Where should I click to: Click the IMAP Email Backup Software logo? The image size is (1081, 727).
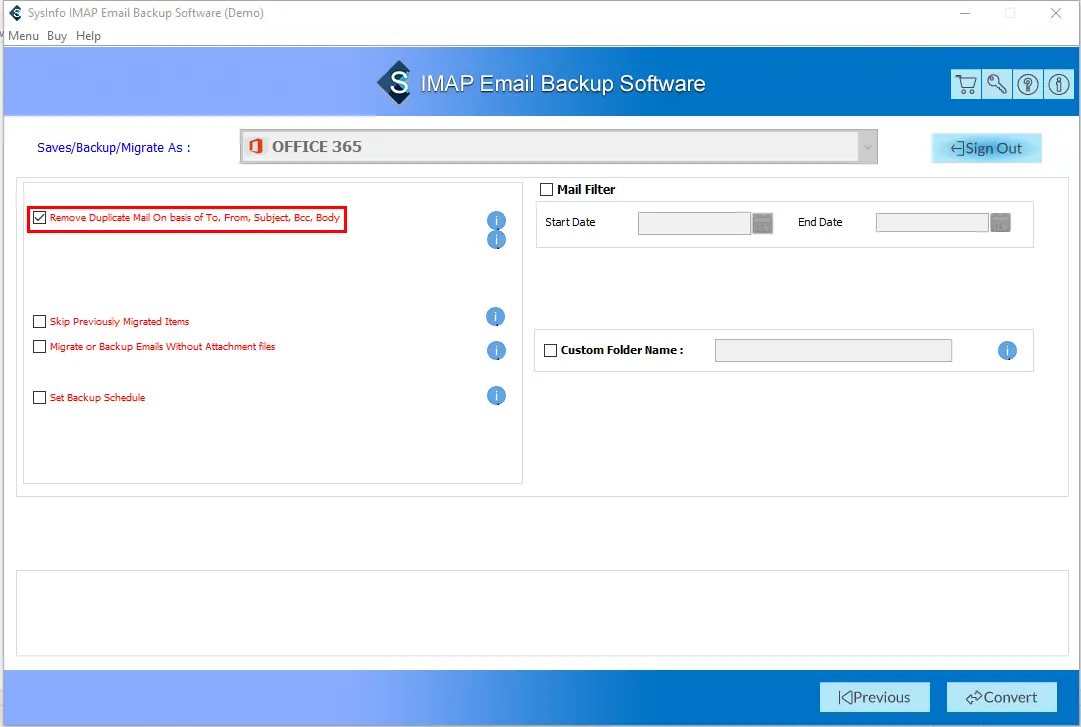pyautogui.click(x=396, y=83)
